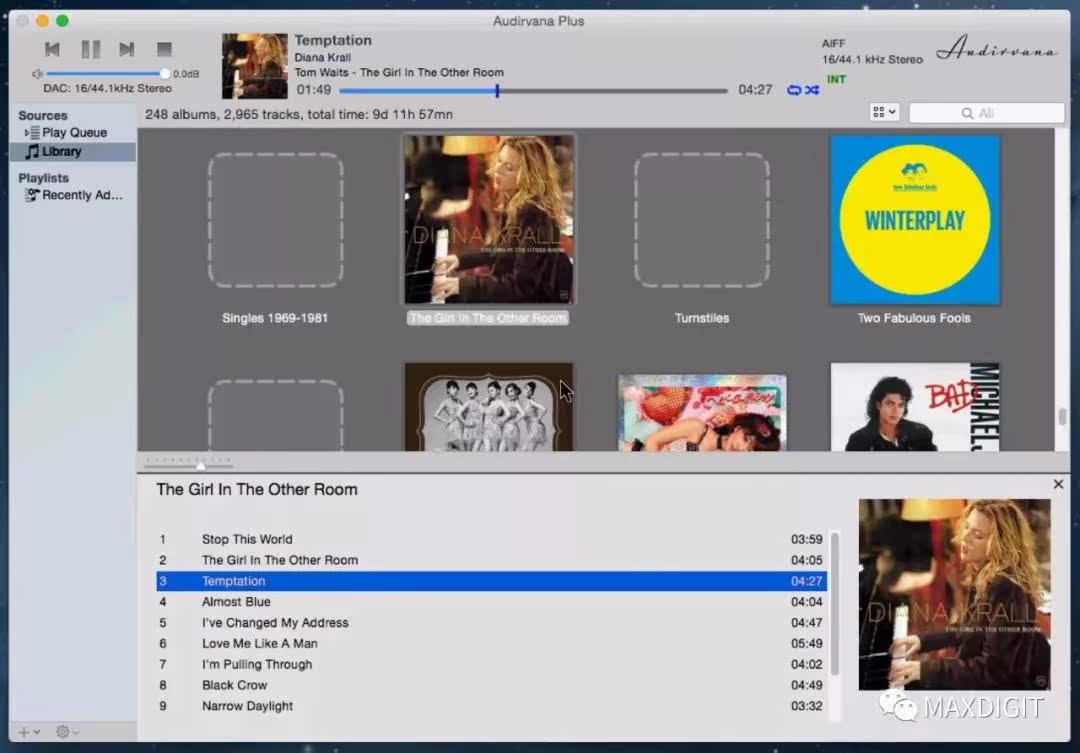Select the Singles 1969-1981 album placeholder
The width and height of the screenshot is (1080, 753).
[276, 220]
